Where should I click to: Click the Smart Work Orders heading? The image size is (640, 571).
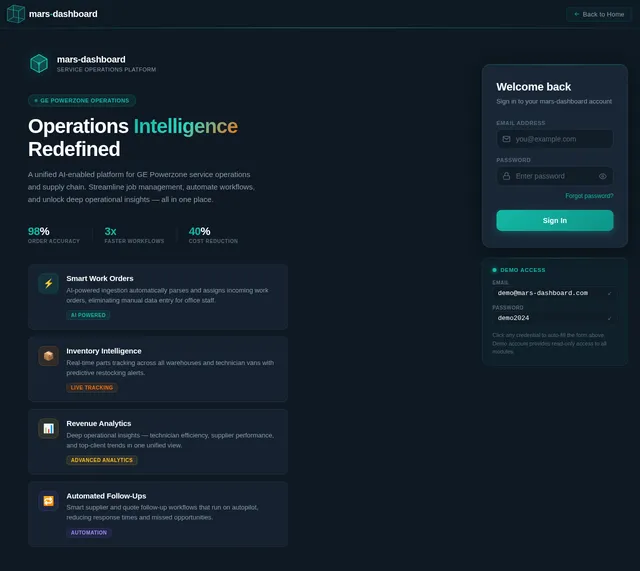pyautogui.click(x=100, y=278)
